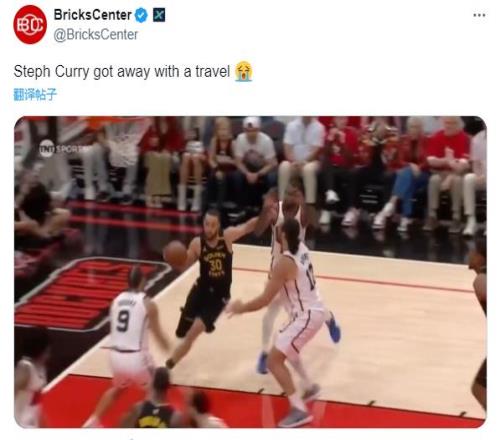Click the blue verified checkmark badge
The height and width of the screenshot is (440, 500).
click(141, 15)
